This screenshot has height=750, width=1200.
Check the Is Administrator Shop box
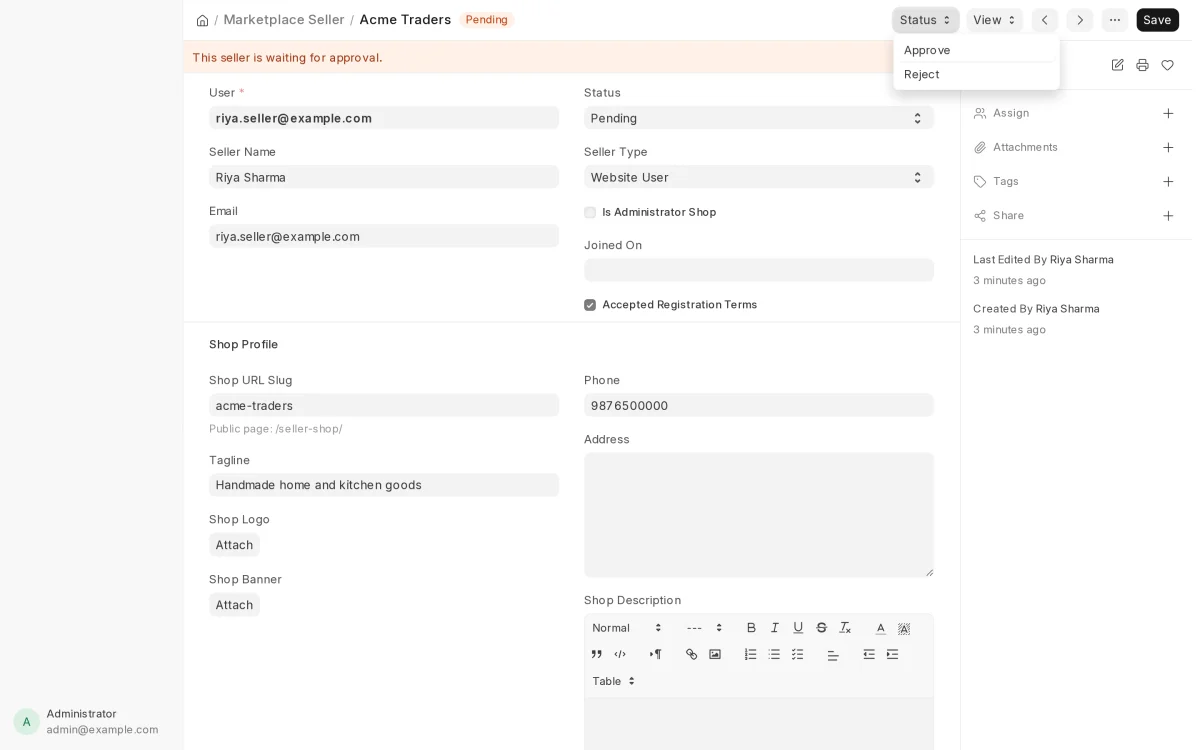590,212
